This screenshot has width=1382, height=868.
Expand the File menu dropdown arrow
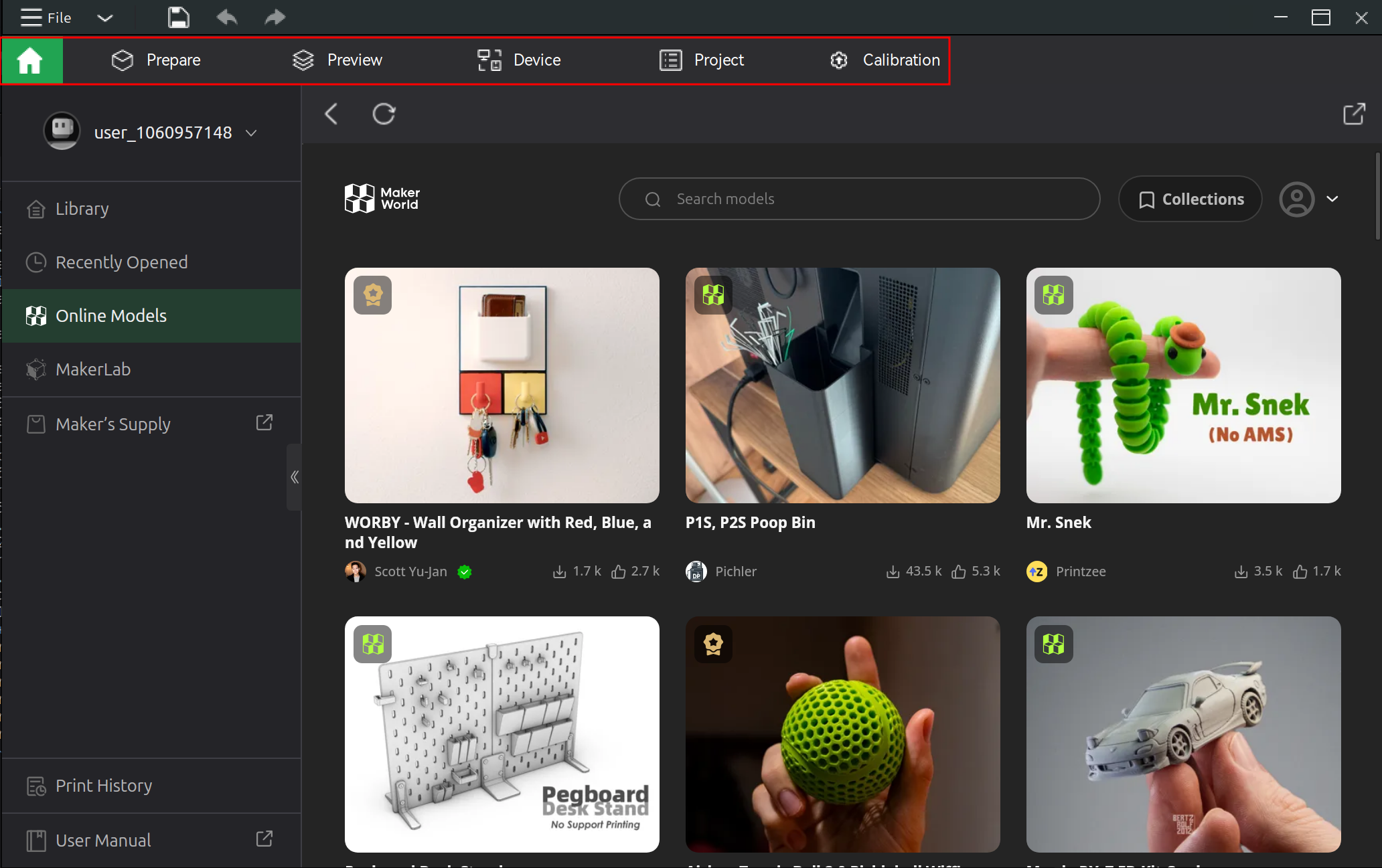105,18
